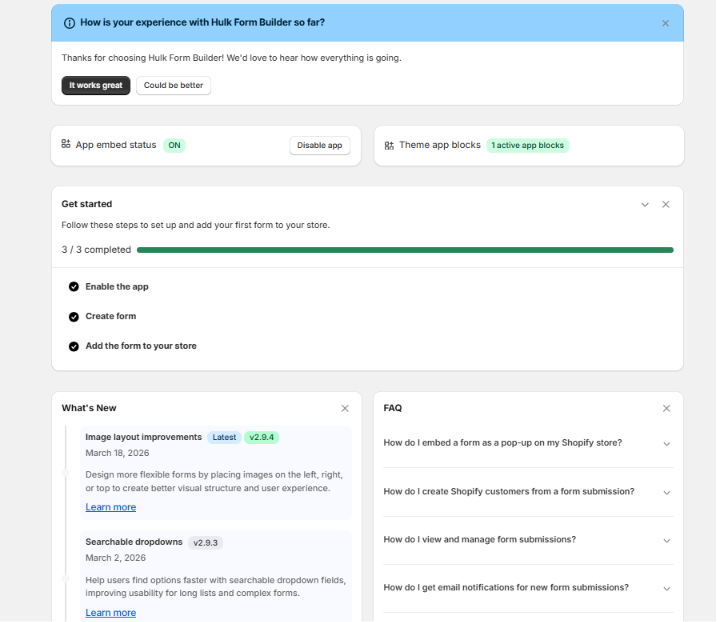Screen dimensions: 717x622
Task: Click the info icon in feedback banner
Action: click(x=70, y=23)
